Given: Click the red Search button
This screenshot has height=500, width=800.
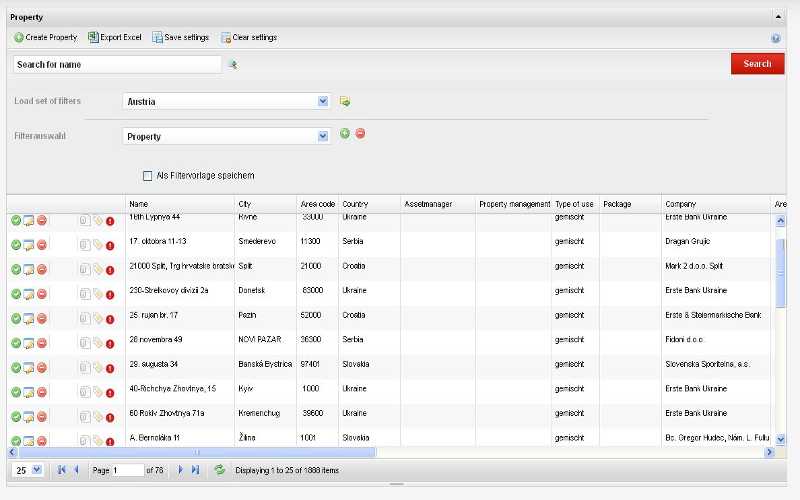Looking at the screenshot, I should (x=757, y=64).
